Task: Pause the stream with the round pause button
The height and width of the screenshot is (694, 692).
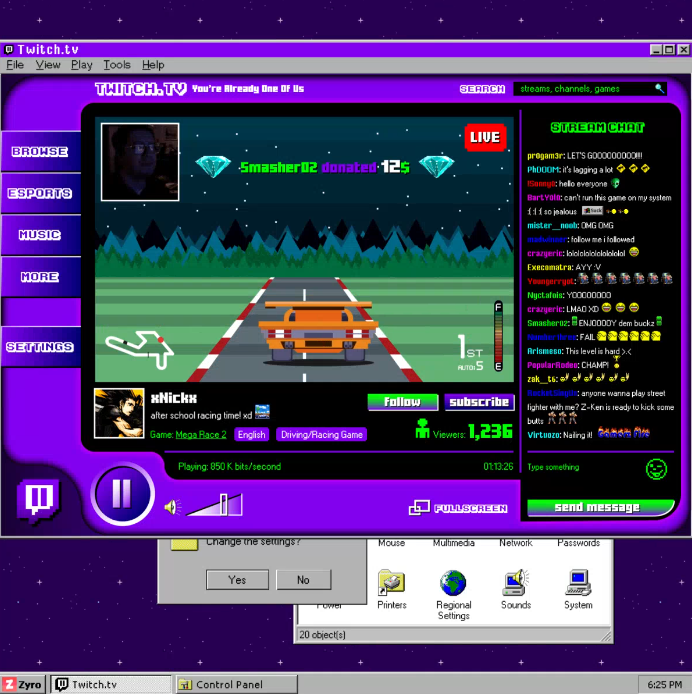Action: 122,494
